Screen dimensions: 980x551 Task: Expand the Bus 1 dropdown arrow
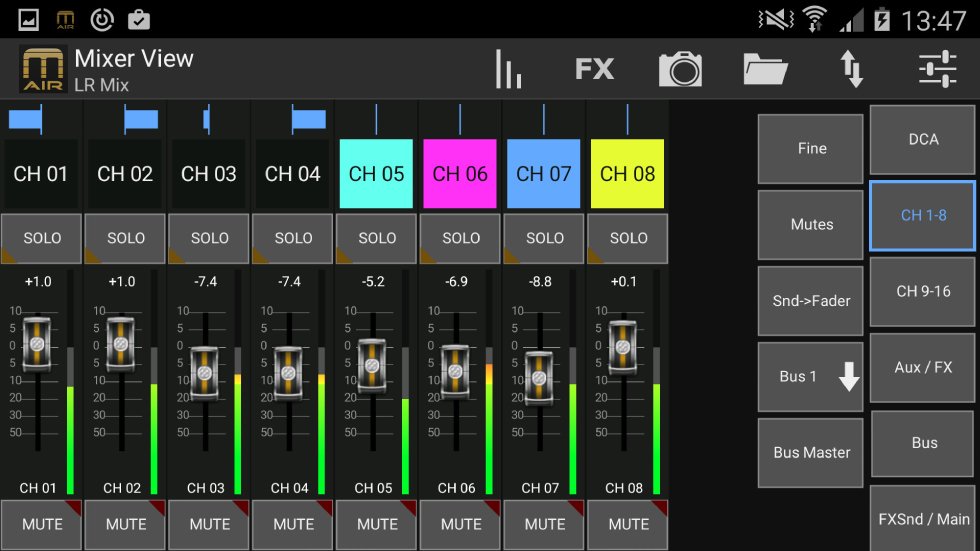[x=848, y=377]
